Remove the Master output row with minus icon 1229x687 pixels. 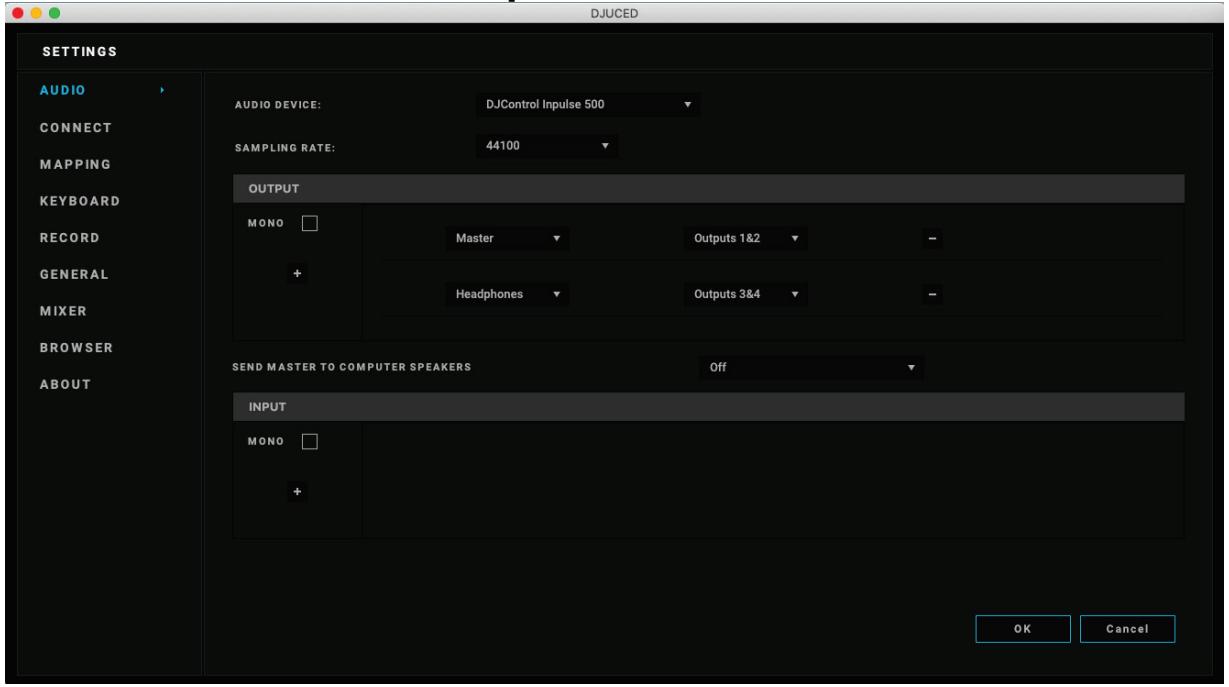click(931, 239)
